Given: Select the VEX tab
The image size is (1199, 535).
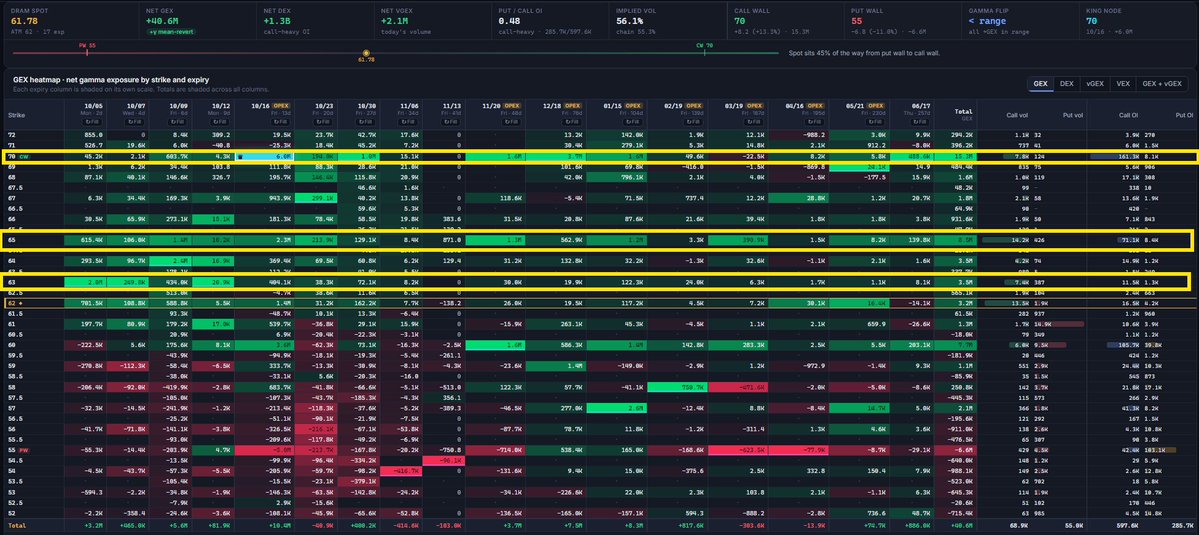Looking at the screenshot, I should point(1123,84).
